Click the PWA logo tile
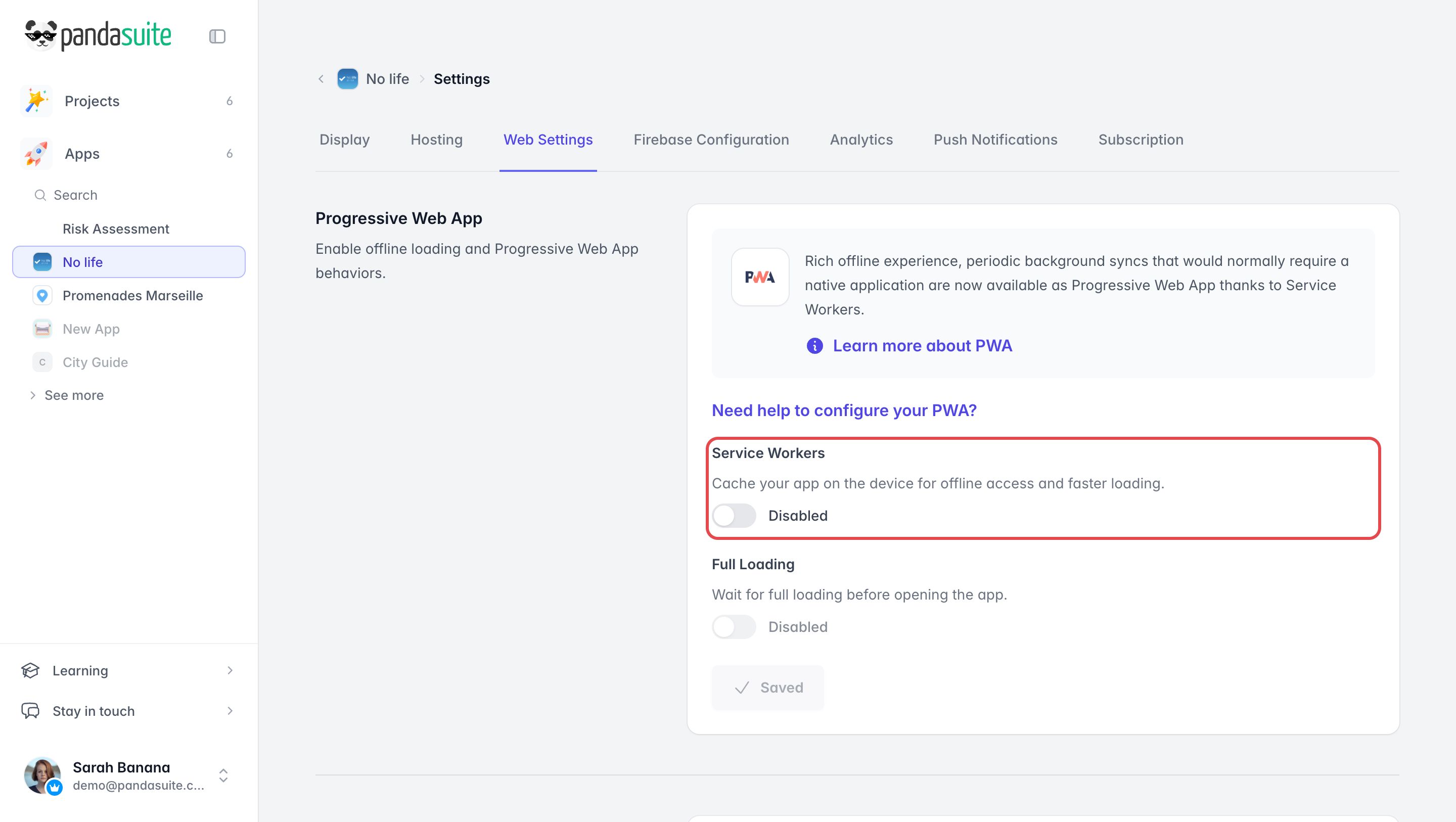This screenshot has height=822, width=1456. tap(760, 277)
